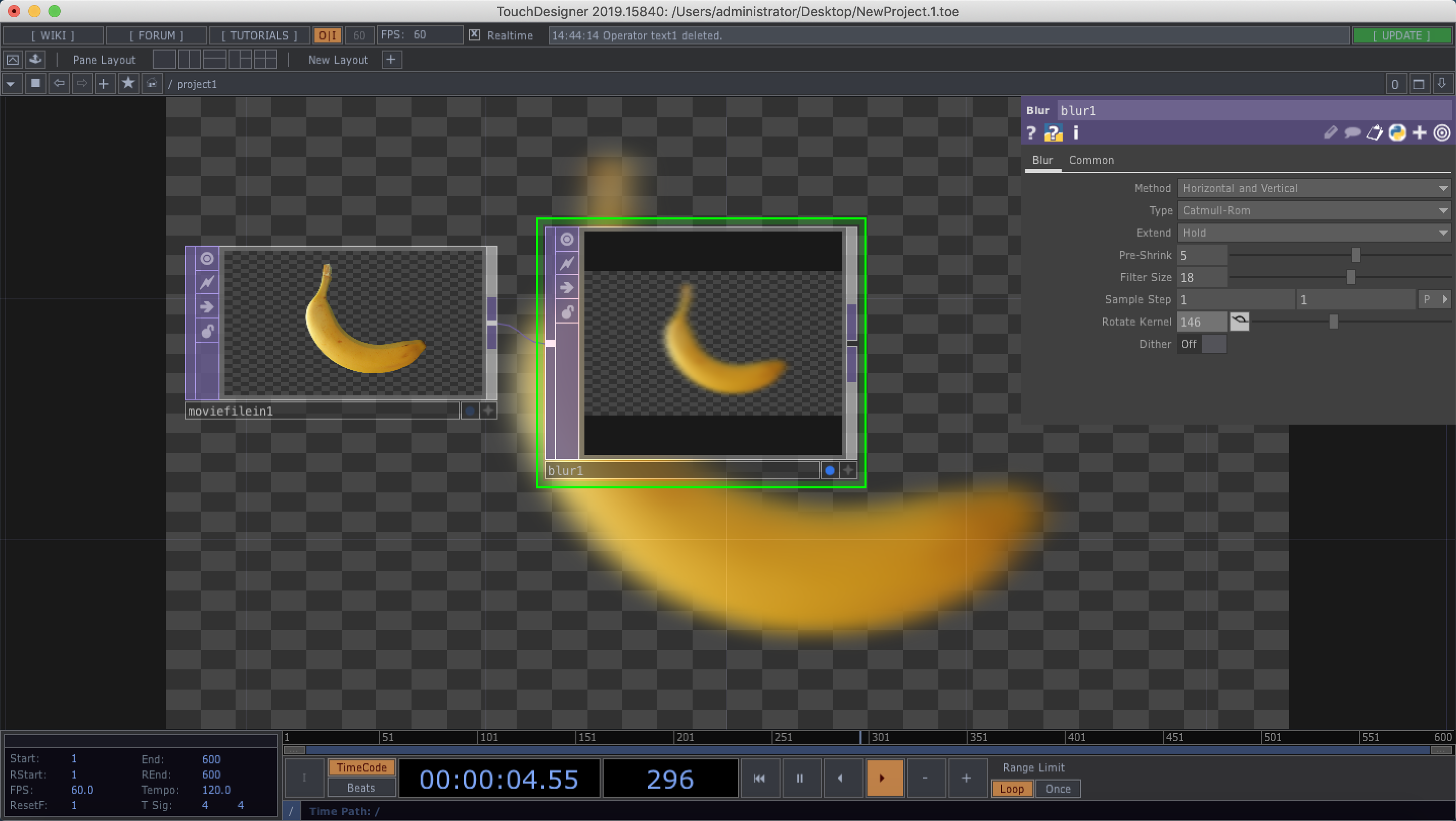The height and width of the screenshot is (821, 1456).
Task: Open the Method dropdown
Action: (x=1313, y=188)
